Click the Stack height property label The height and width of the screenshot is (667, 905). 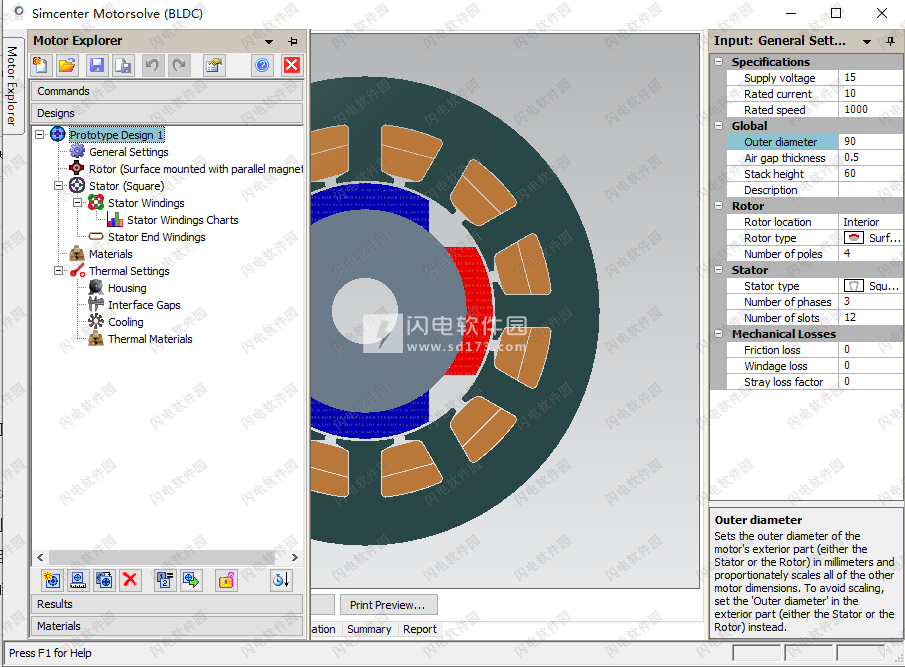(773, 174)
